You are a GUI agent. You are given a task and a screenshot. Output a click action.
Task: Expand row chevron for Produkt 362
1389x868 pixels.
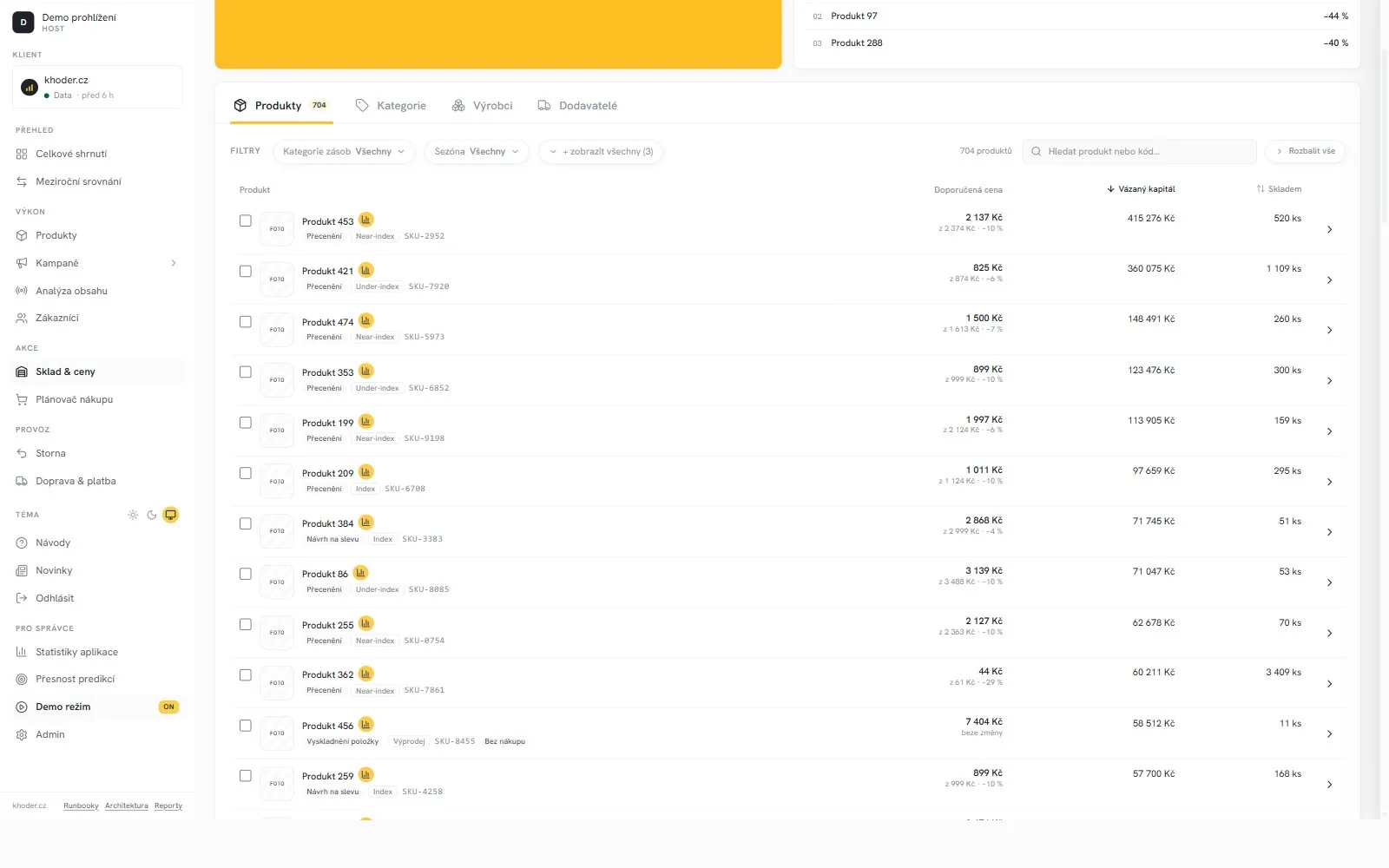tap(1329, 684)
